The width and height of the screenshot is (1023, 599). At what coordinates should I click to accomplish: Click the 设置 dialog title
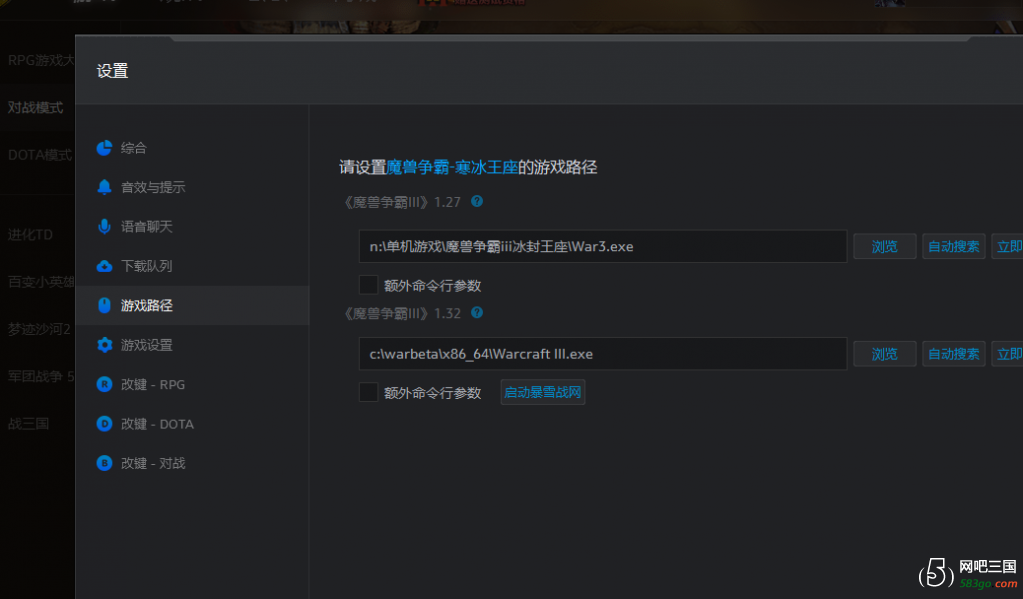(112, 70)
